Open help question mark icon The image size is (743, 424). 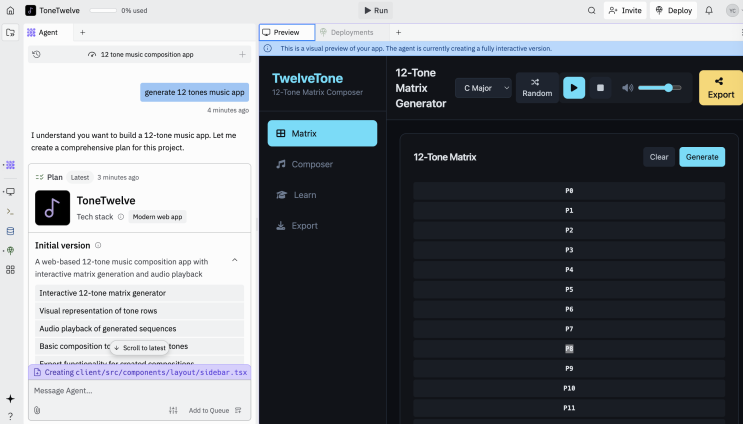pos(10,416)
